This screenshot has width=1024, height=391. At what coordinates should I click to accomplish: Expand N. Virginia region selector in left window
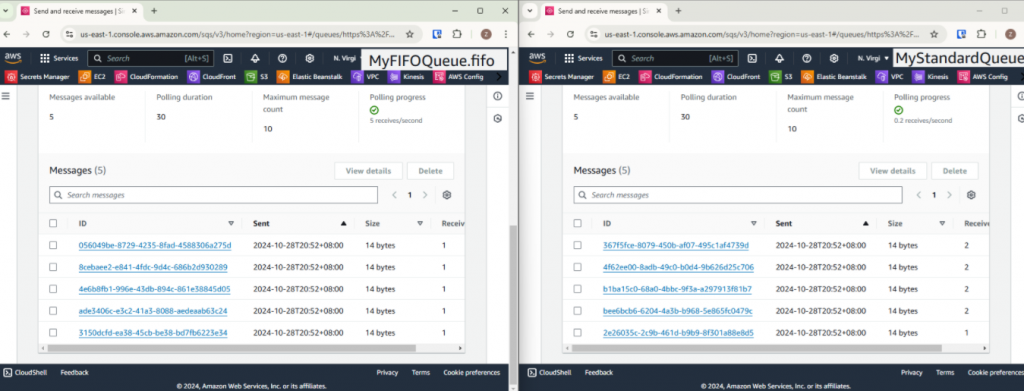(347, 58)
